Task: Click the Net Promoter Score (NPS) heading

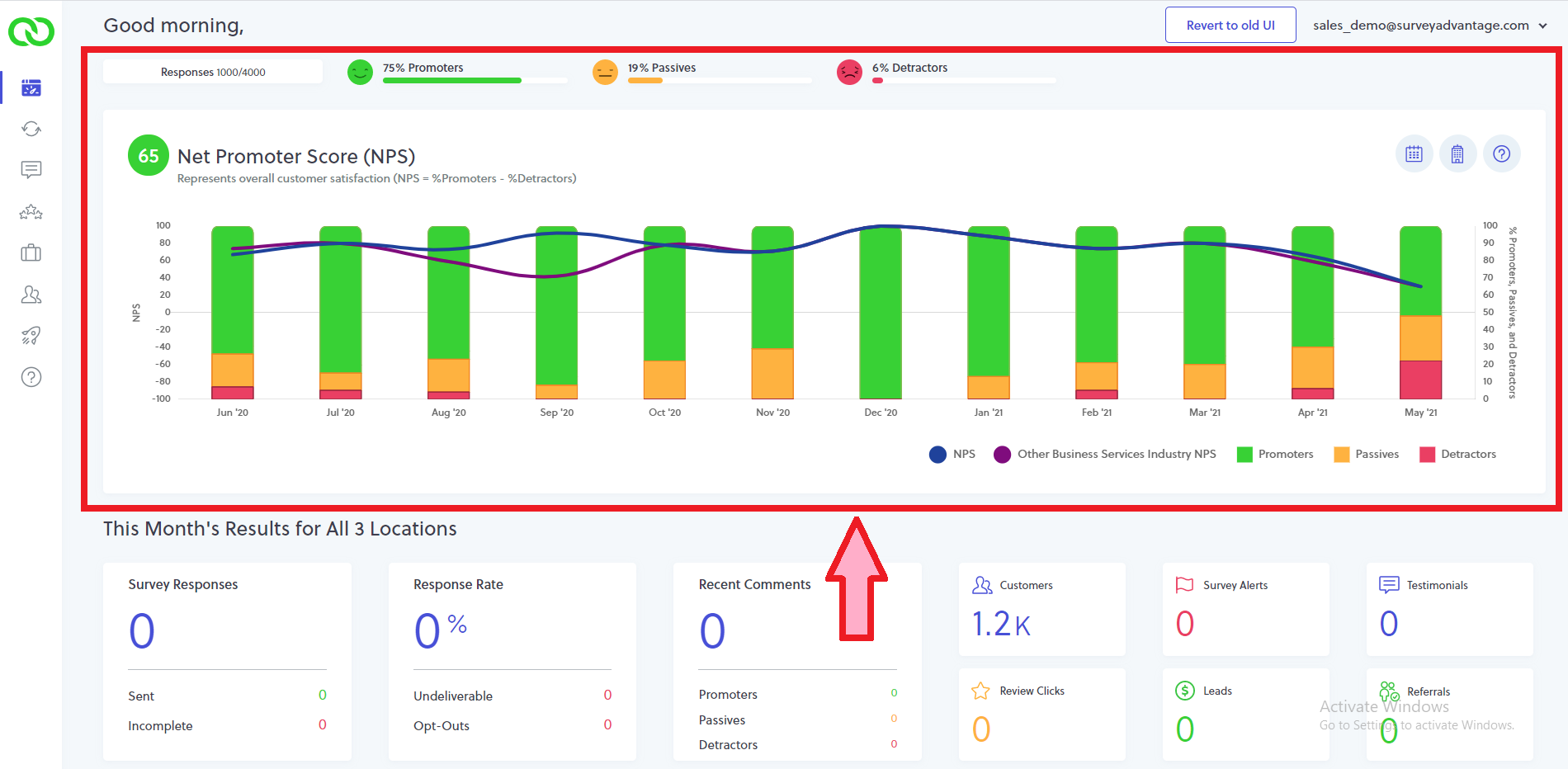Action: [x=296, y=157]
